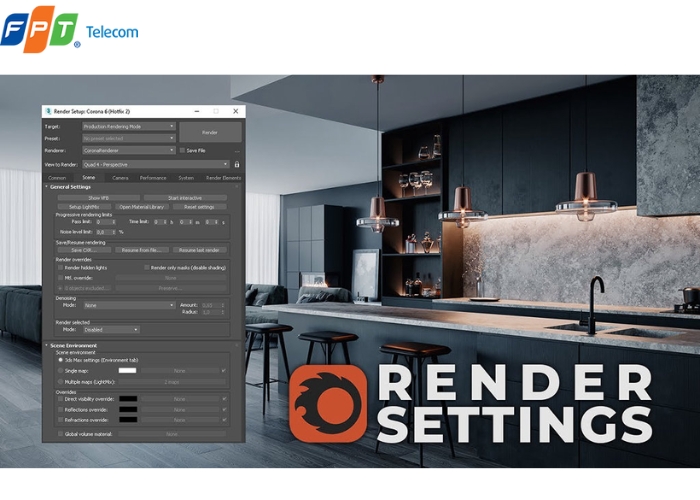
Task: Open the Performance tab
Action: 153,178
